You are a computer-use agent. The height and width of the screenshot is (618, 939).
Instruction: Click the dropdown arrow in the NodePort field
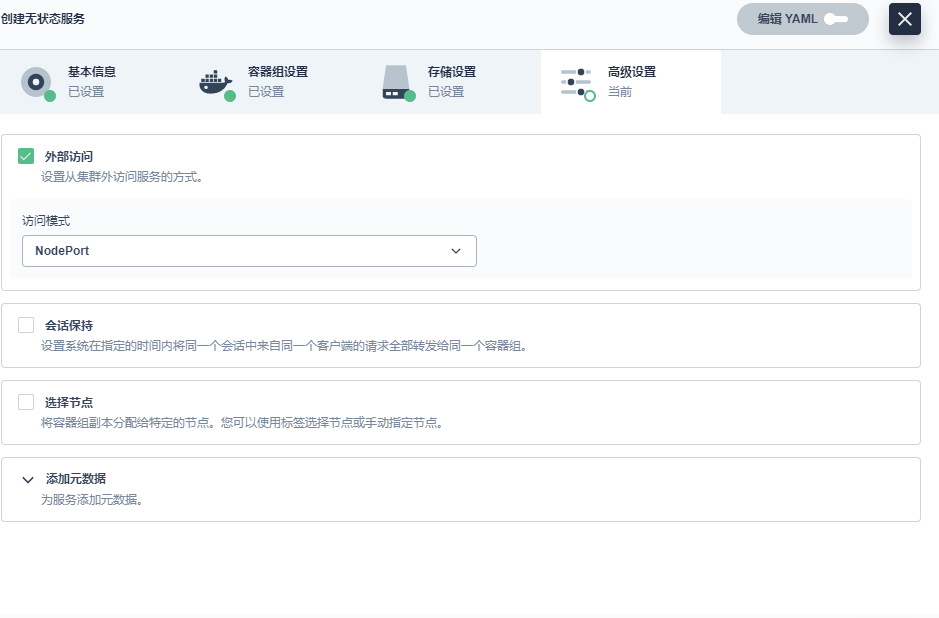tap(456, 251)
